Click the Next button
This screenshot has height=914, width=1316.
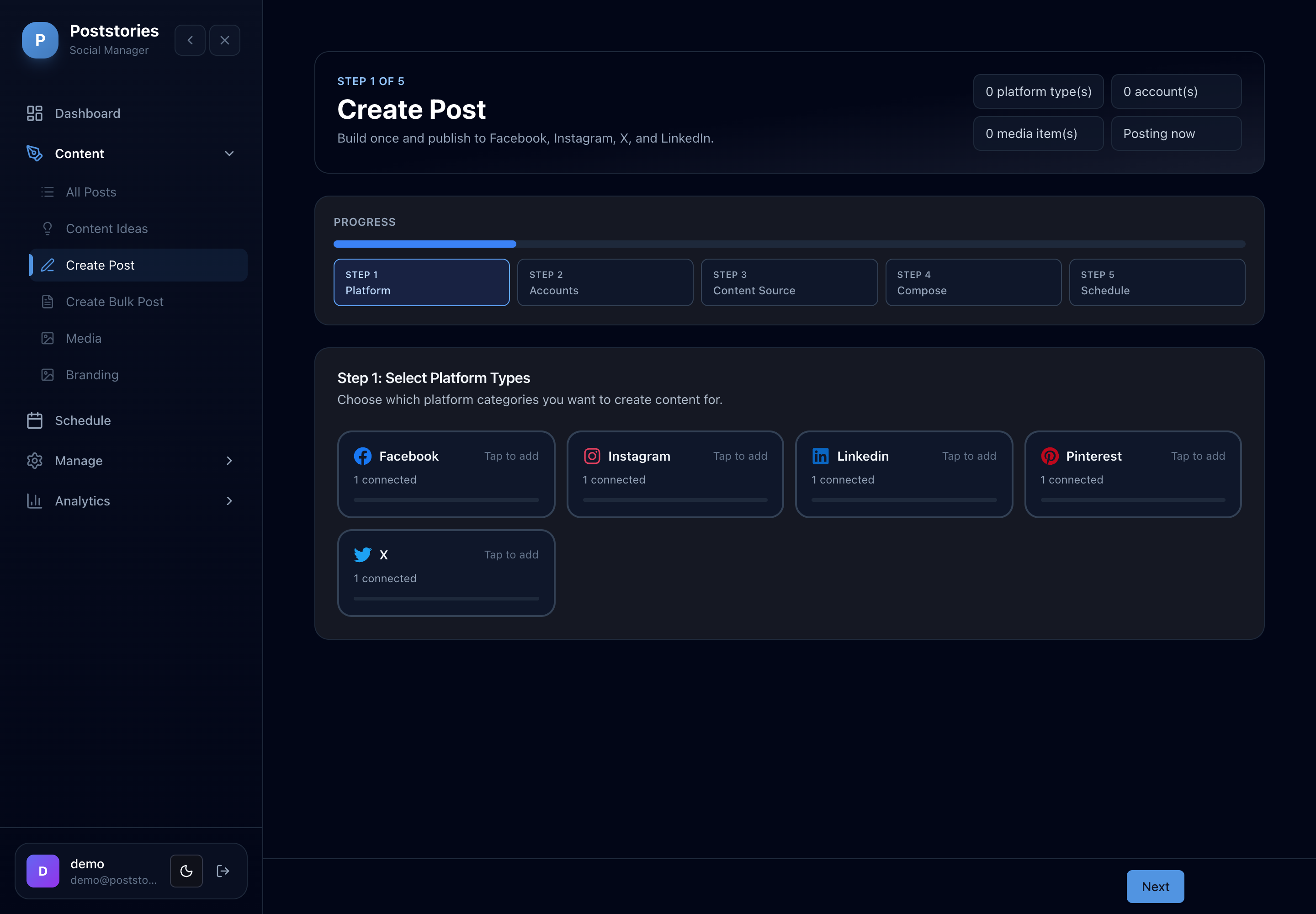point(1156,887)
